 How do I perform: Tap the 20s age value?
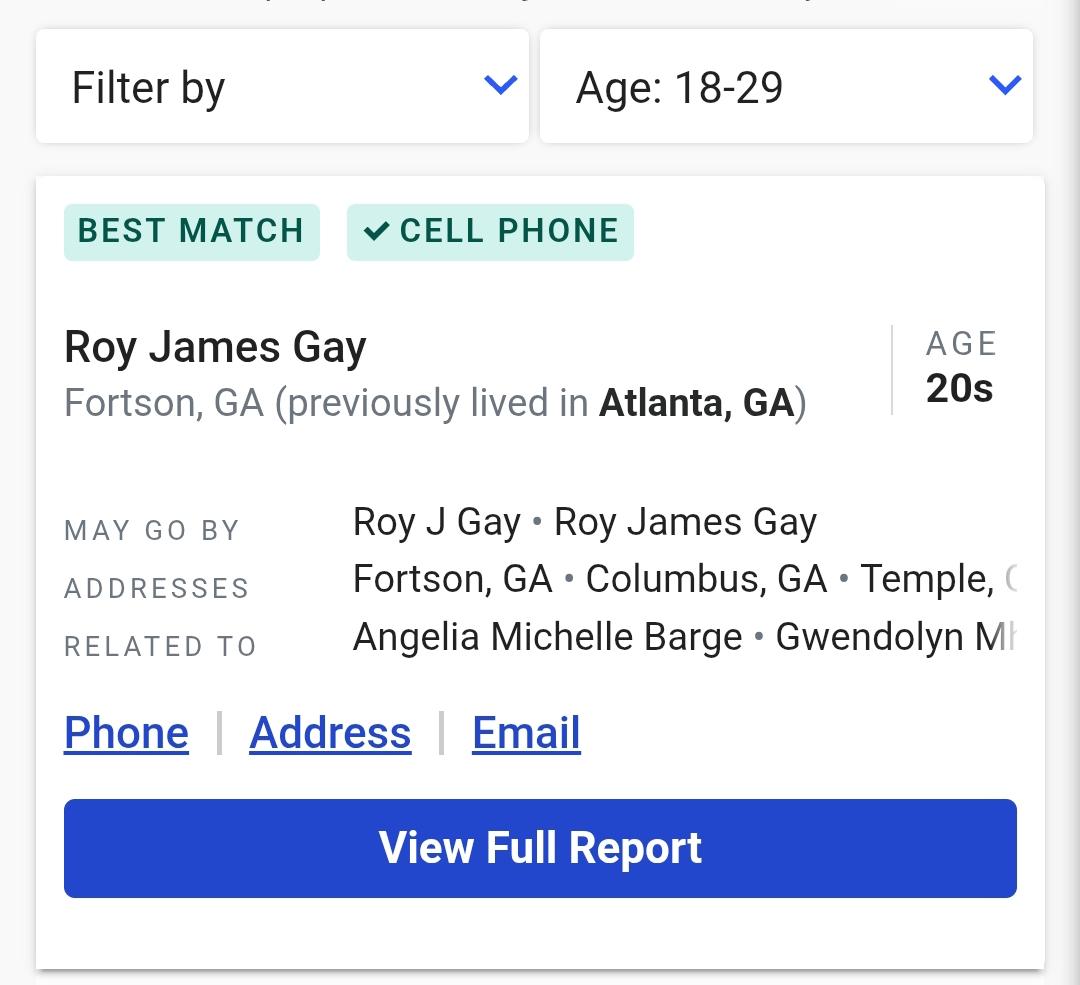[x=959, y=389]
